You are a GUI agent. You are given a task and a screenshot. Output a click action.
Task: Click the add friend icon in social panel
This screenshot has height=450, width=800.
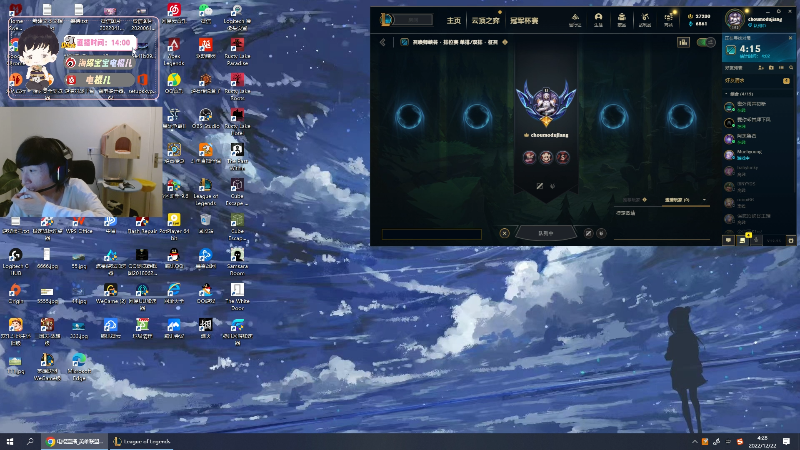tap(761, 67)
